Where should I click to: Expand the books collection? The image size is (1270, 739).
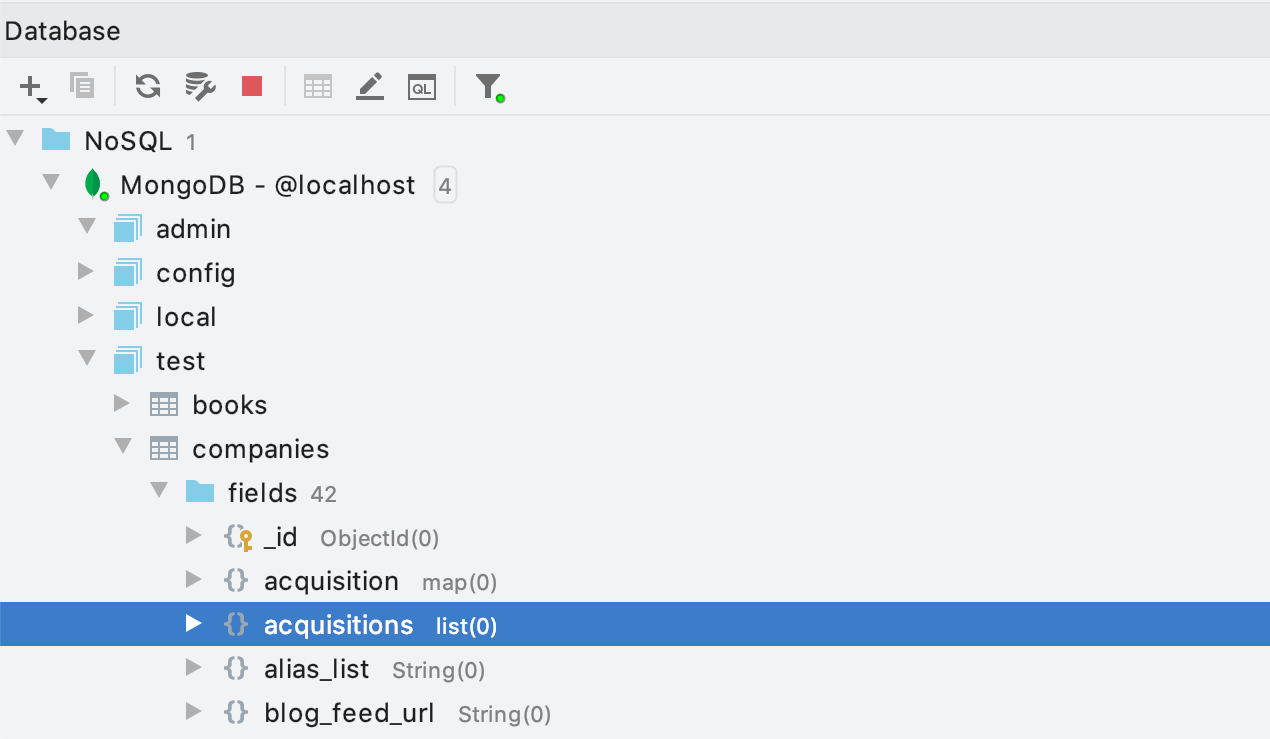[122, 404]
